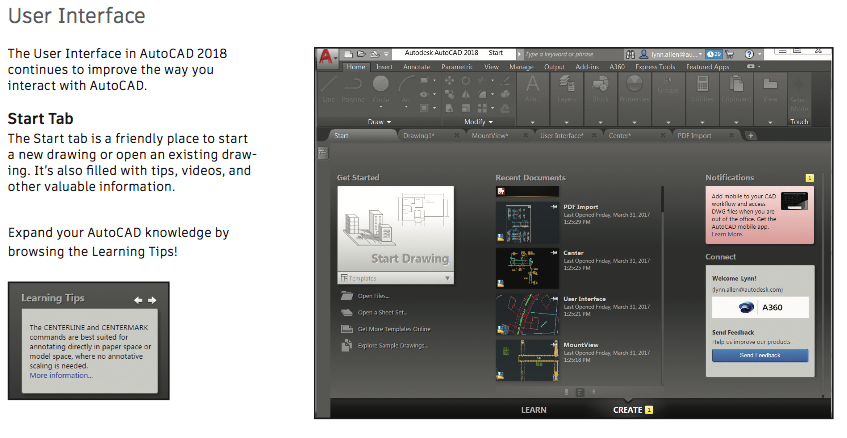
Task: Expand the Templates dropdown
Action: [395, 278]
